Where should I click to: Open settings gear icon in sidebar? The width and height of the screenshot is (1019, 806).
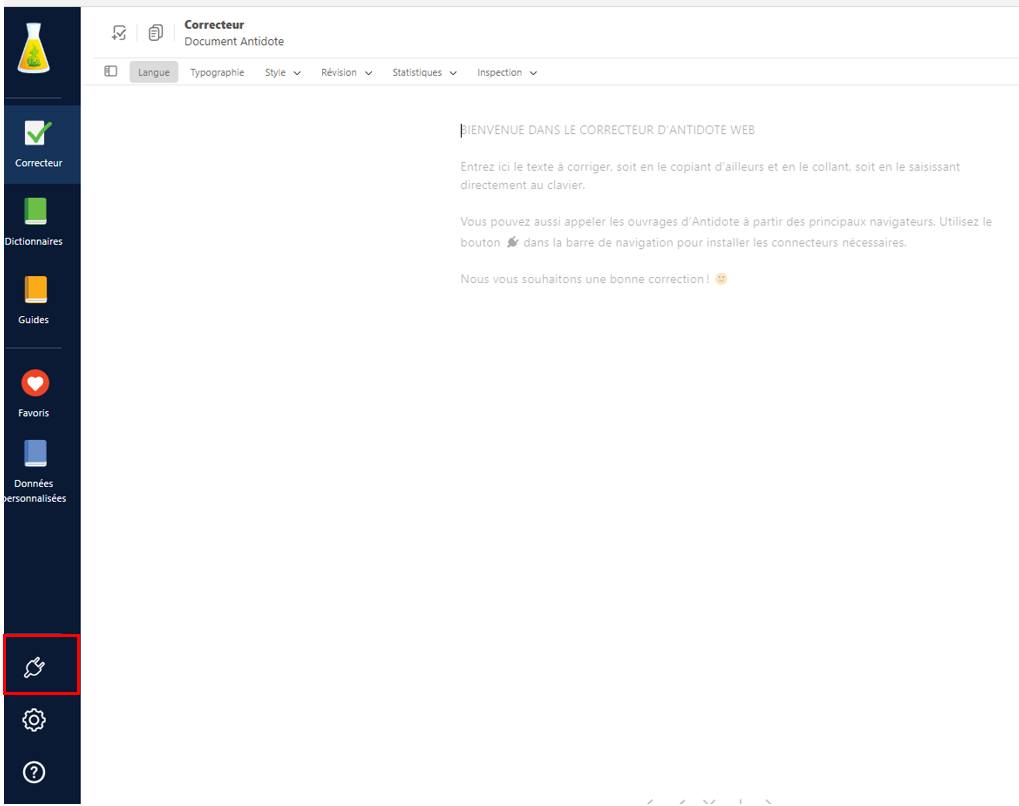click(34, 720)
